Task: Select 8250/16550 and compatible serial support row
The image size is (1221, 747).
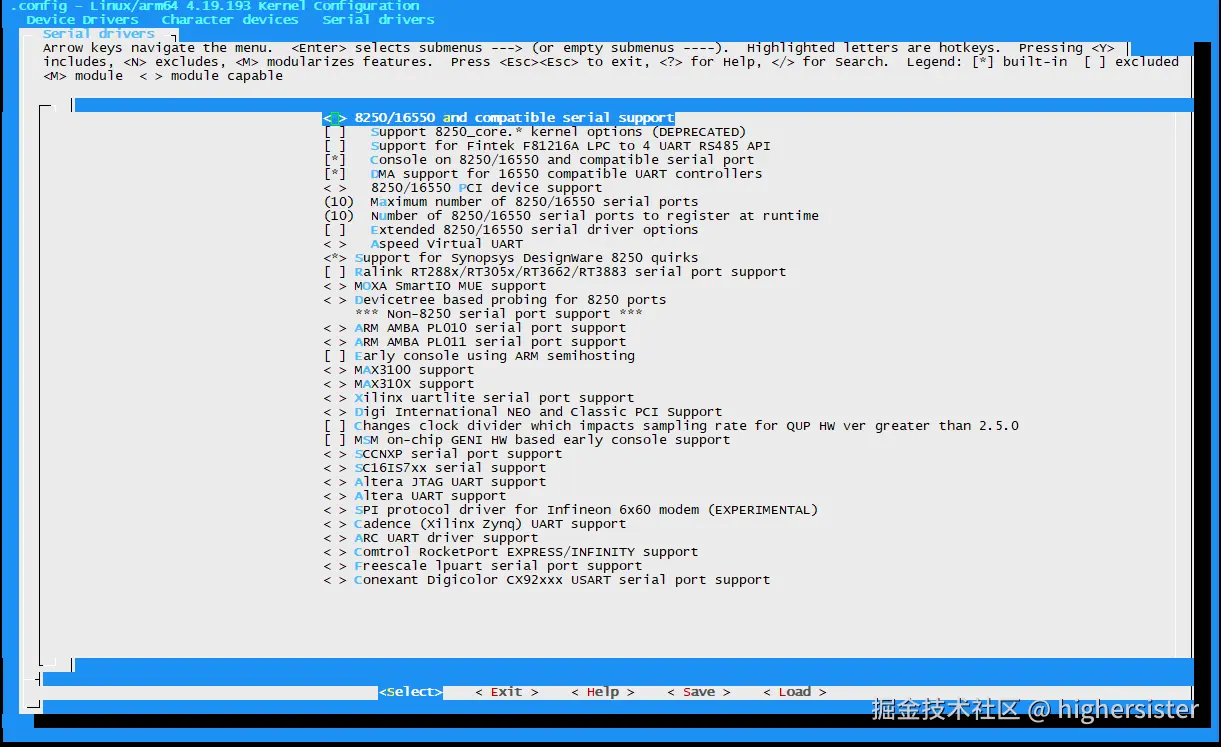Action: click(x=498, y=118)
